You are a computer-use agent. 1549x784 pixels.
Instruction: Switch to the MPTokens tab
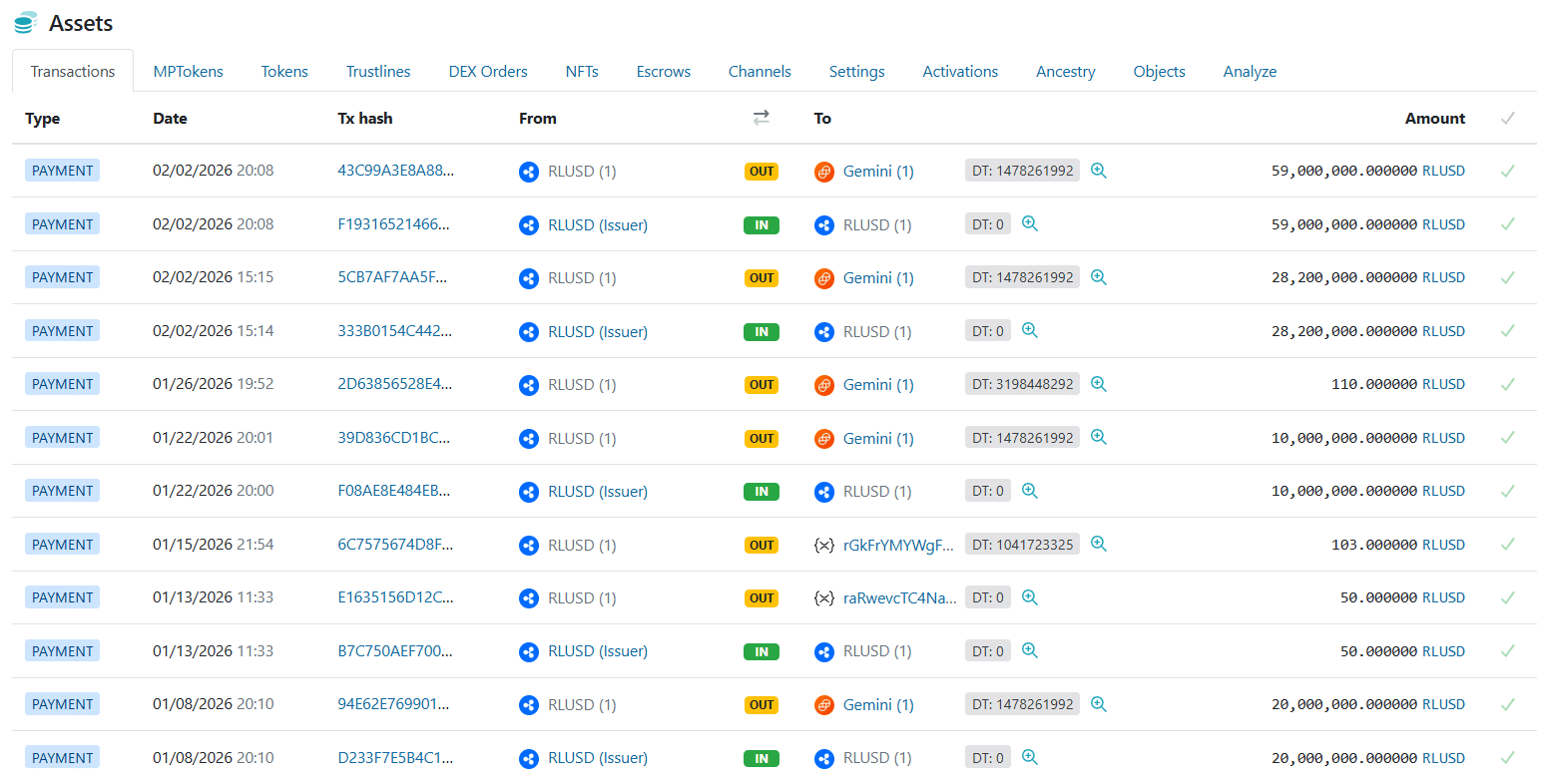click(x=188, y=72)
